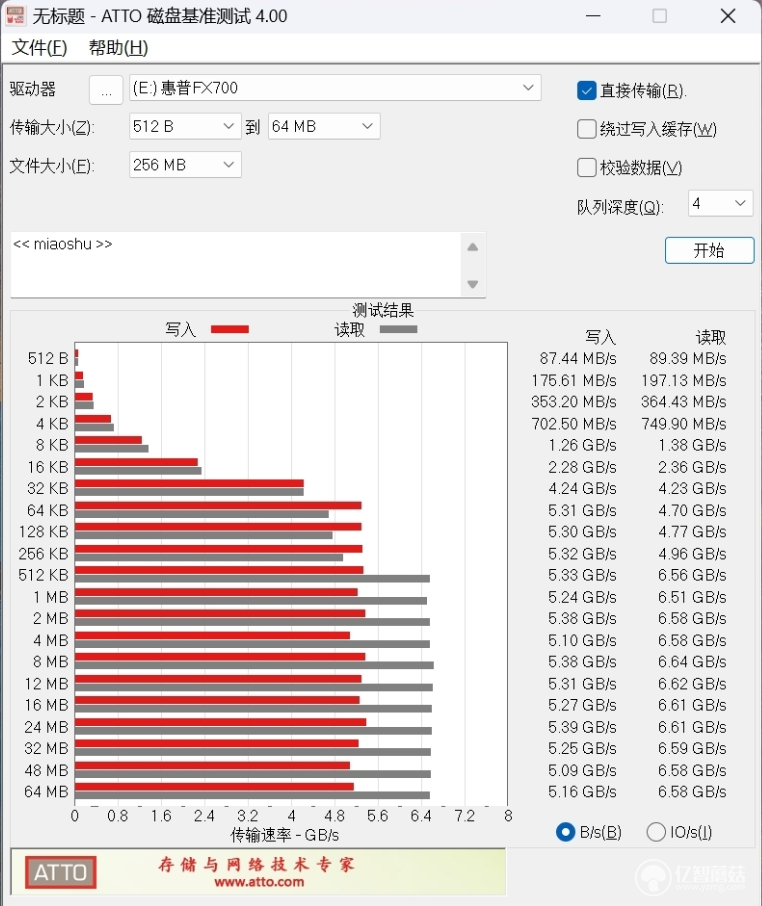Click the 5.39 GB/s write value
The height and width of the screenshot is (906, 762).
pyautogui.click(x=582, y=727)
